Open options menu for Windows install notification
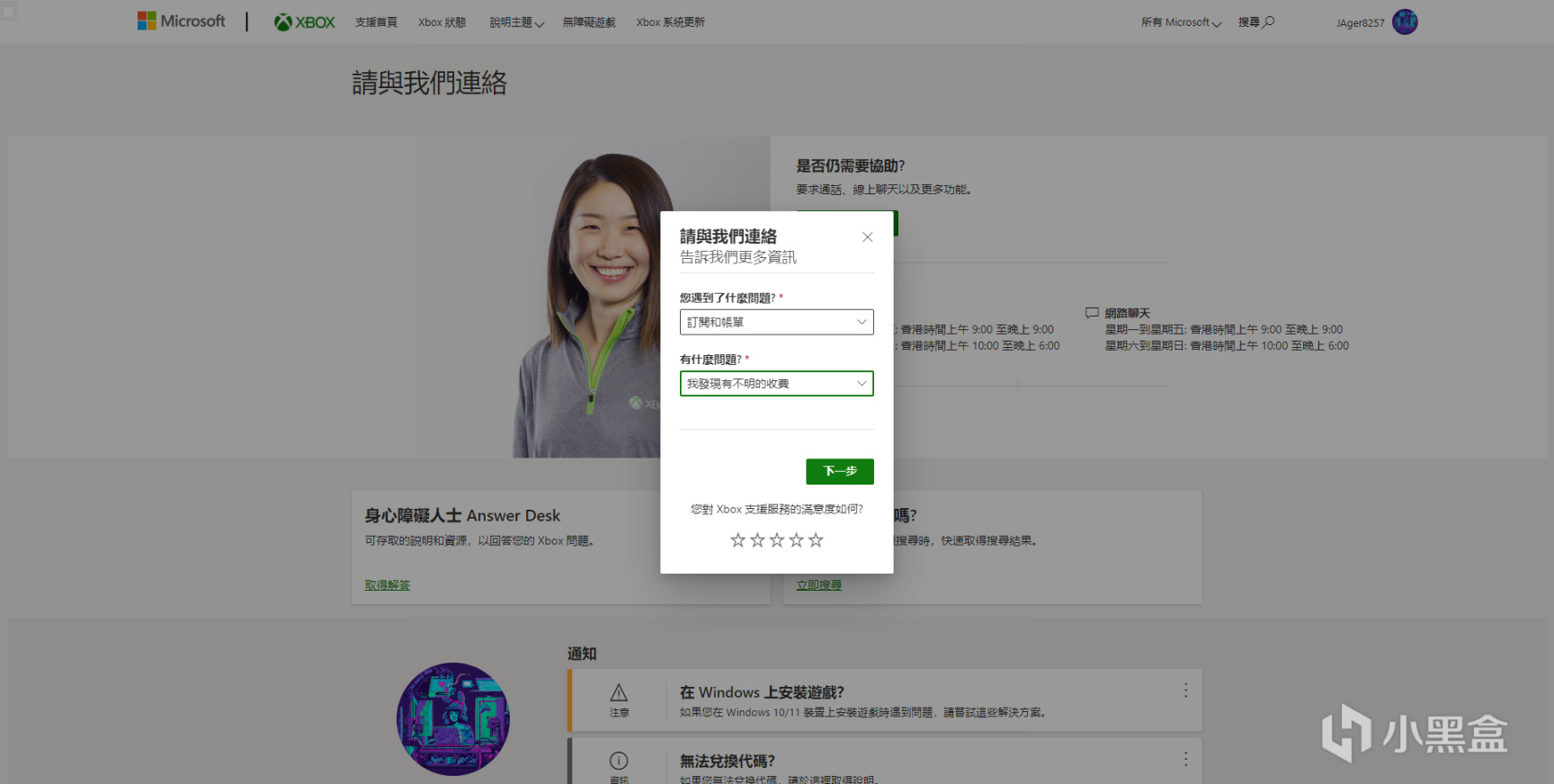The height and width of the screenshot is (784, 1554). 1185,690
